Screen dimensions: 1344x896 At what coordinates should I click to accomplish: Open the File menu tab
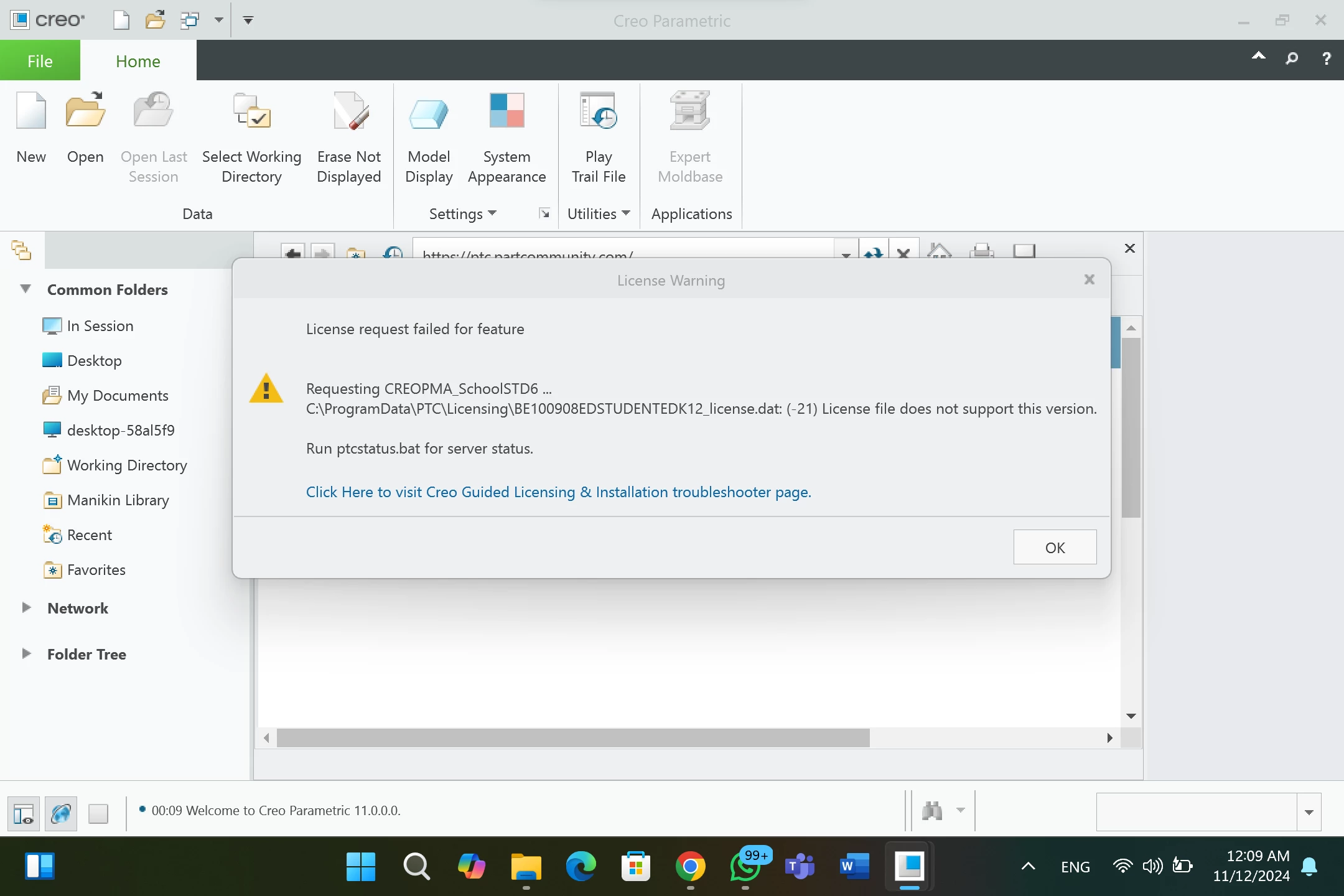(x=40, y=61)
